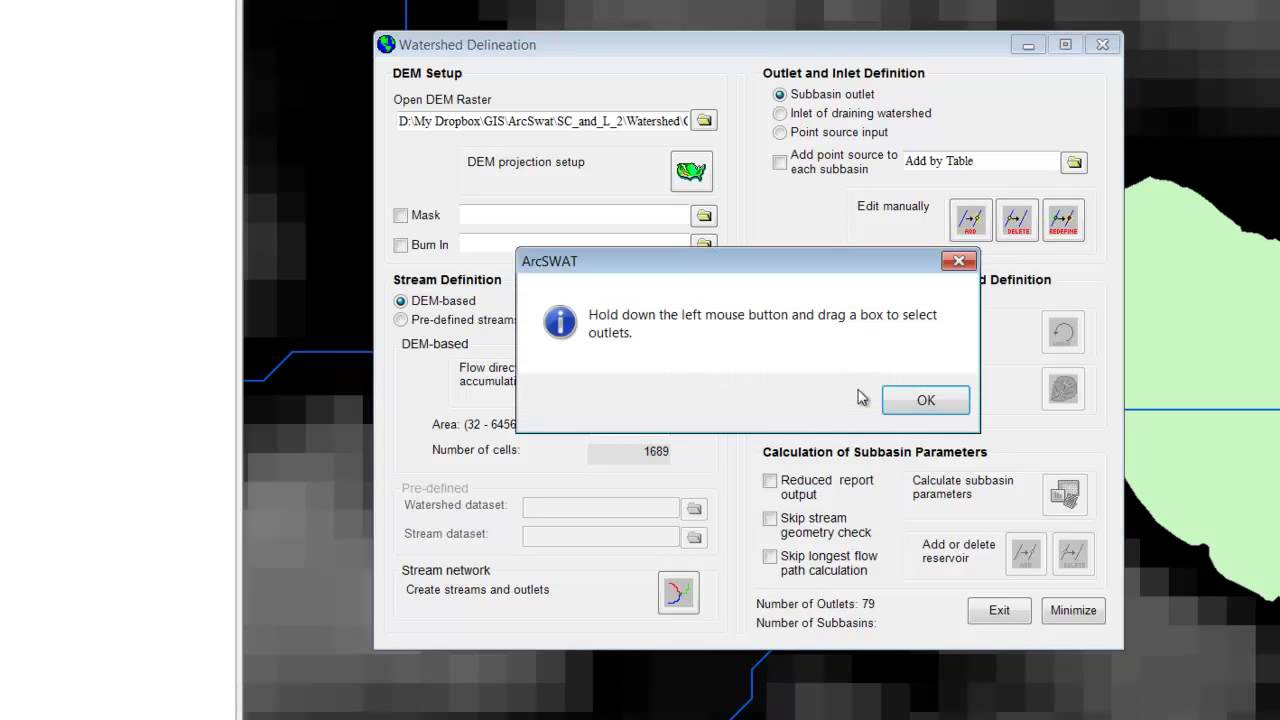Click the folder icon beside Watershed dataset
This screenshot has width=1280, height=720.
[694, 509]
